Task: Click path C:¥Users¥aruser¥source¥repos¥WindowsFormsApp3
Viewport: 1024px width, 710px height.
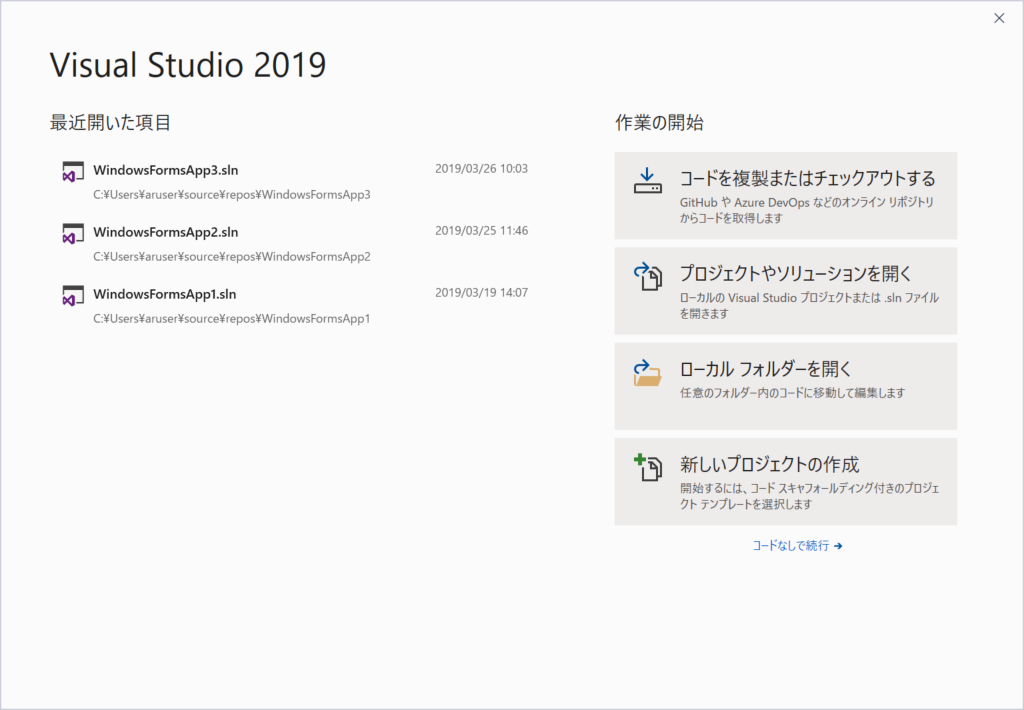Action: (x=232, y=195)
